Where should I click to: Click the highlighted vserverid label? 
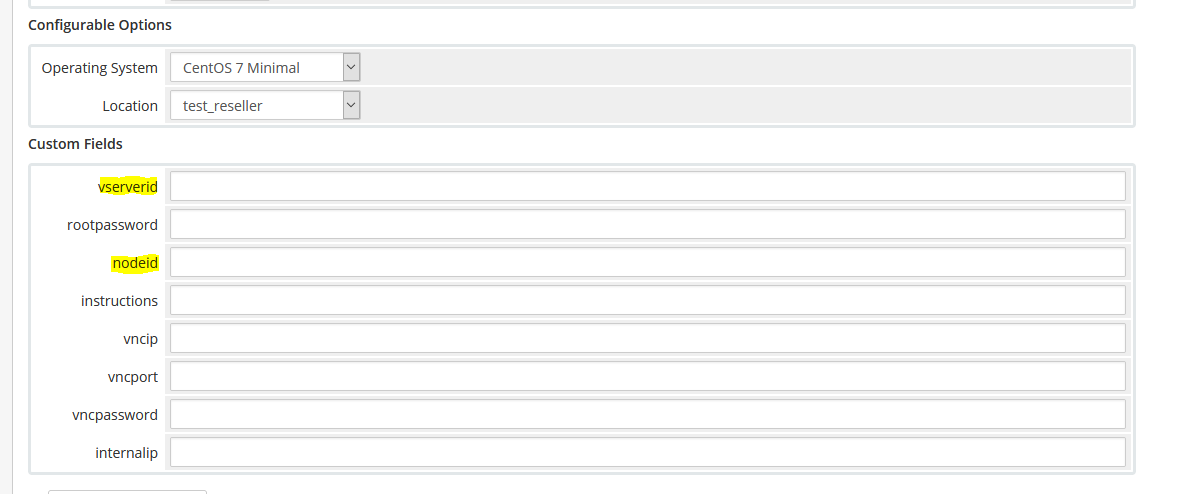pyautogui.click(x=128, y=187)
